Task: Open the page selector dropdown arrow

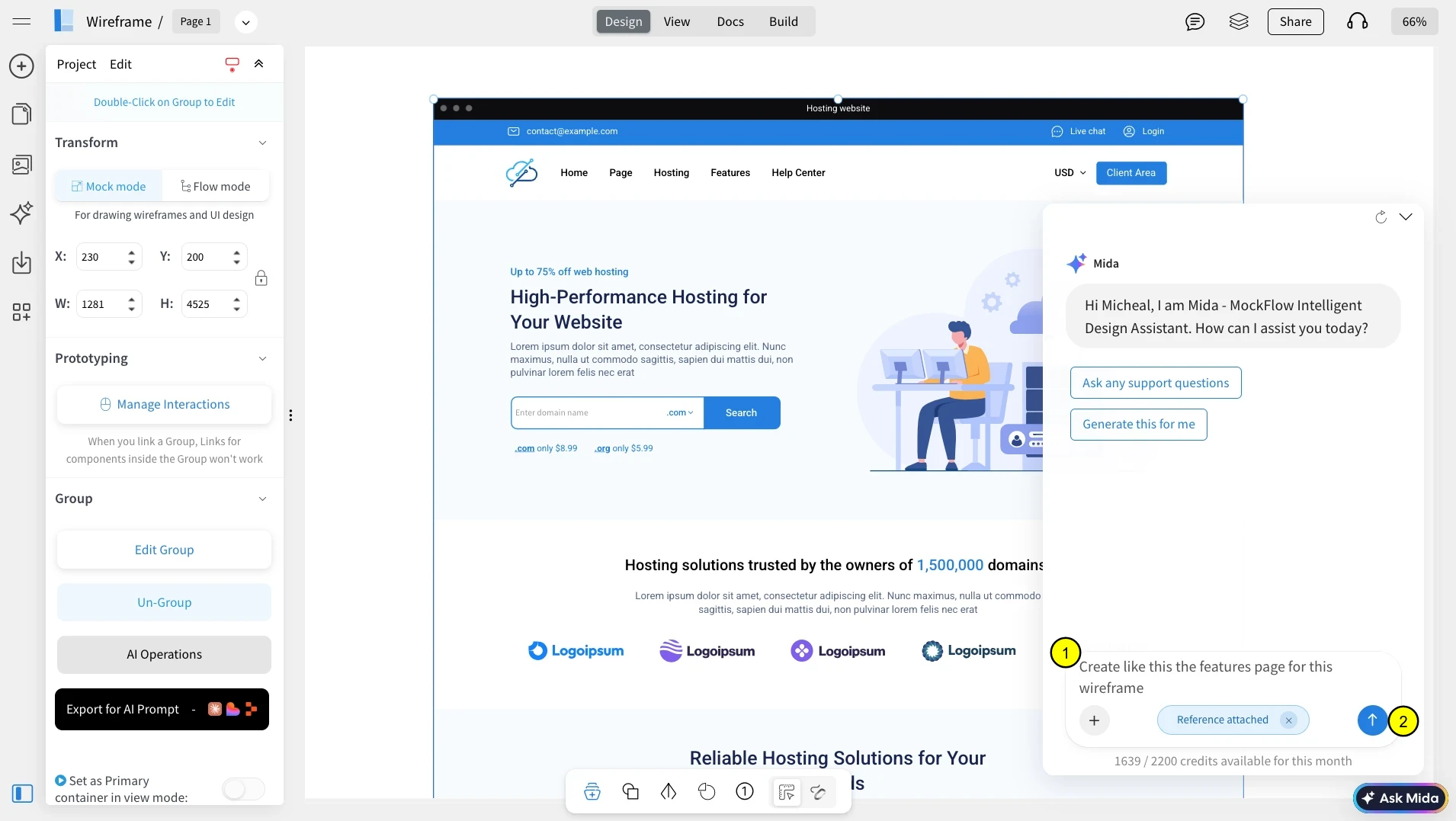Action: pyautogui.click(x=245, y=22)
